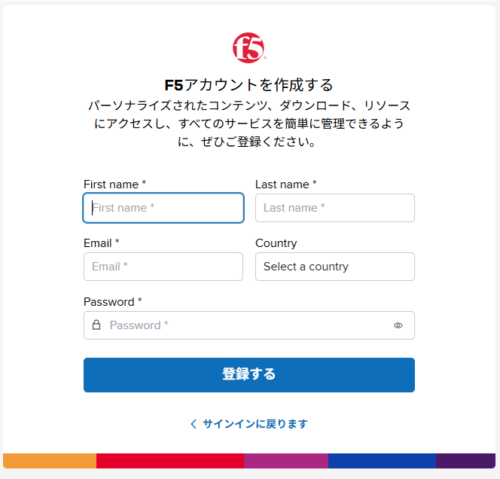Click inside the Password text field

coord(249,325)
